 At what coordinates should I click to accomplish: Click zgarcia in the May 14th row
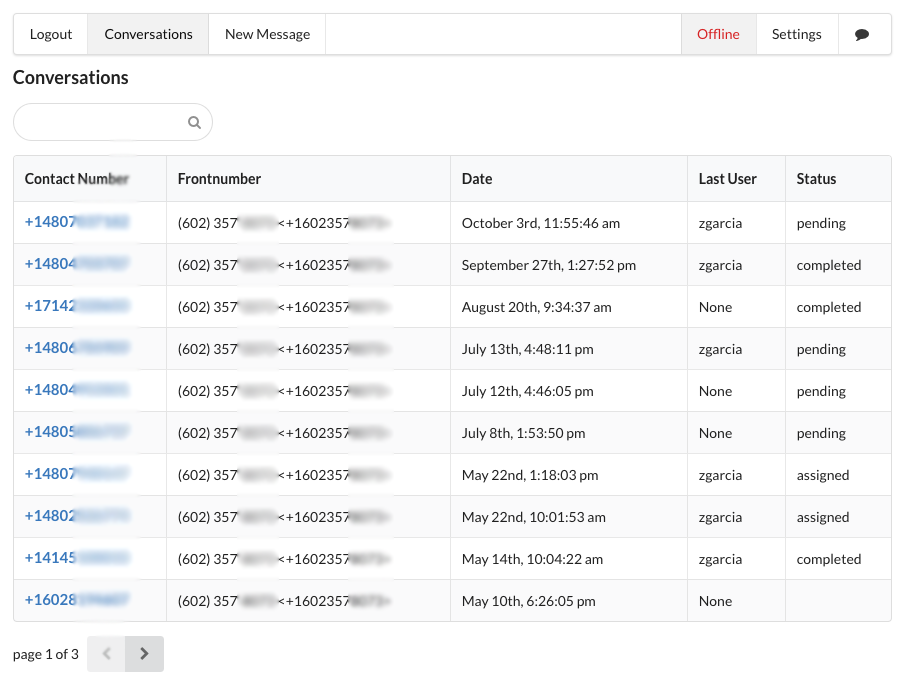720,559
